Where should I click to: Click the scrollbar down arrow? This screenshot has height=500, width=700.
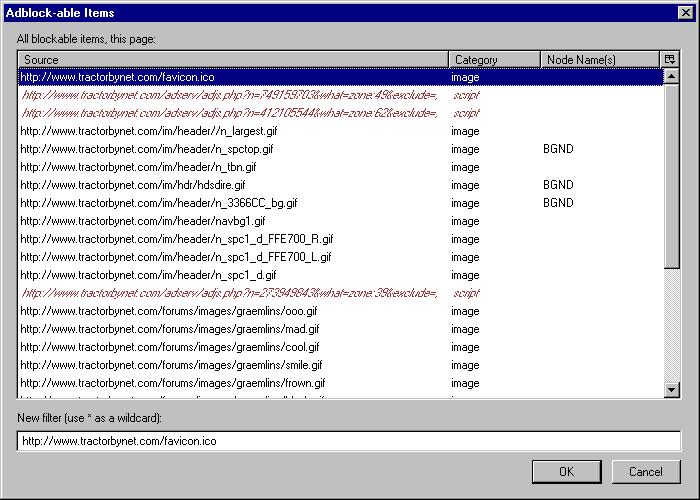tap(671, 390)
